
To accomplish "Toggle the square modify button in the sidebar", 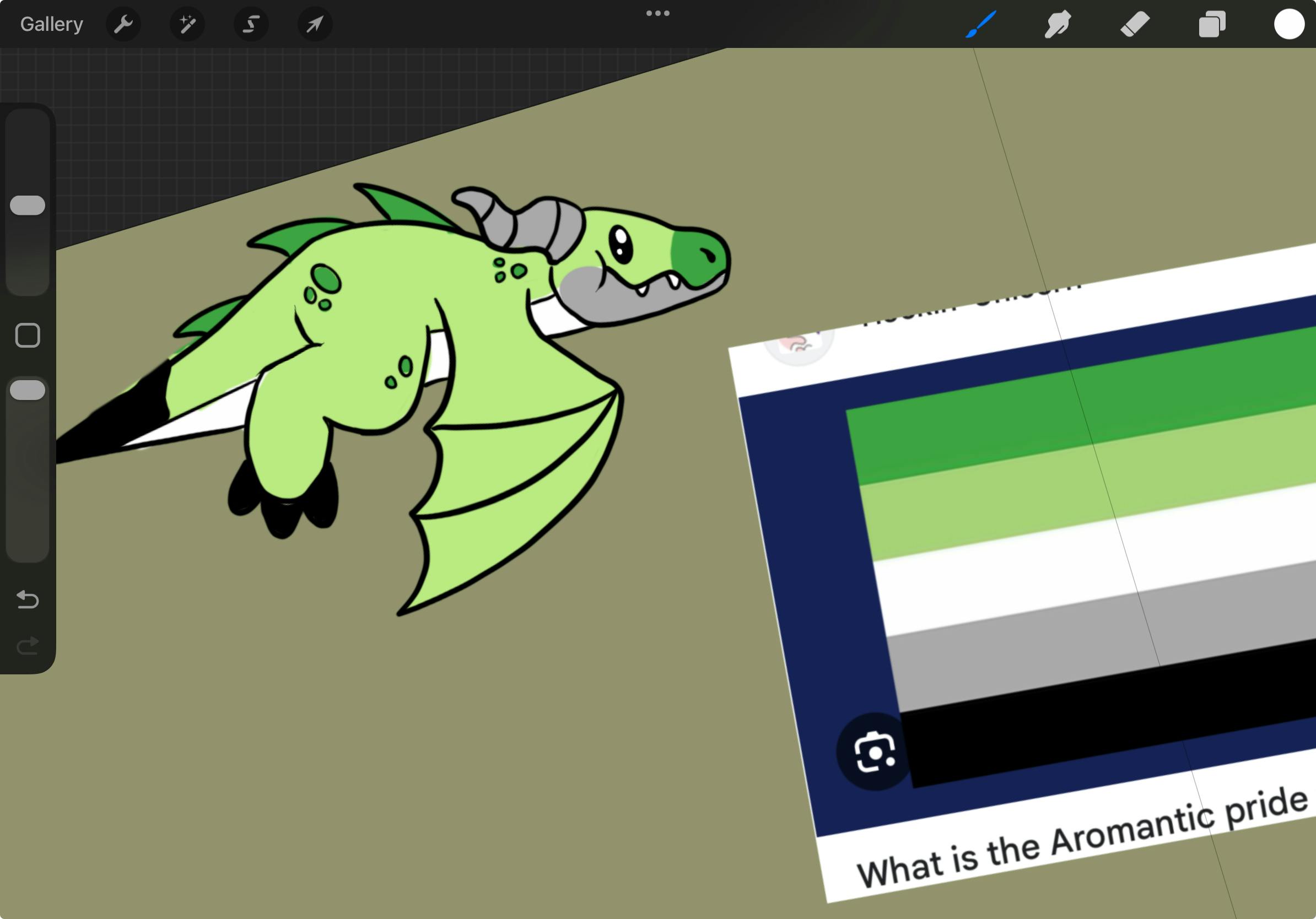I will [x=28, y=335].
